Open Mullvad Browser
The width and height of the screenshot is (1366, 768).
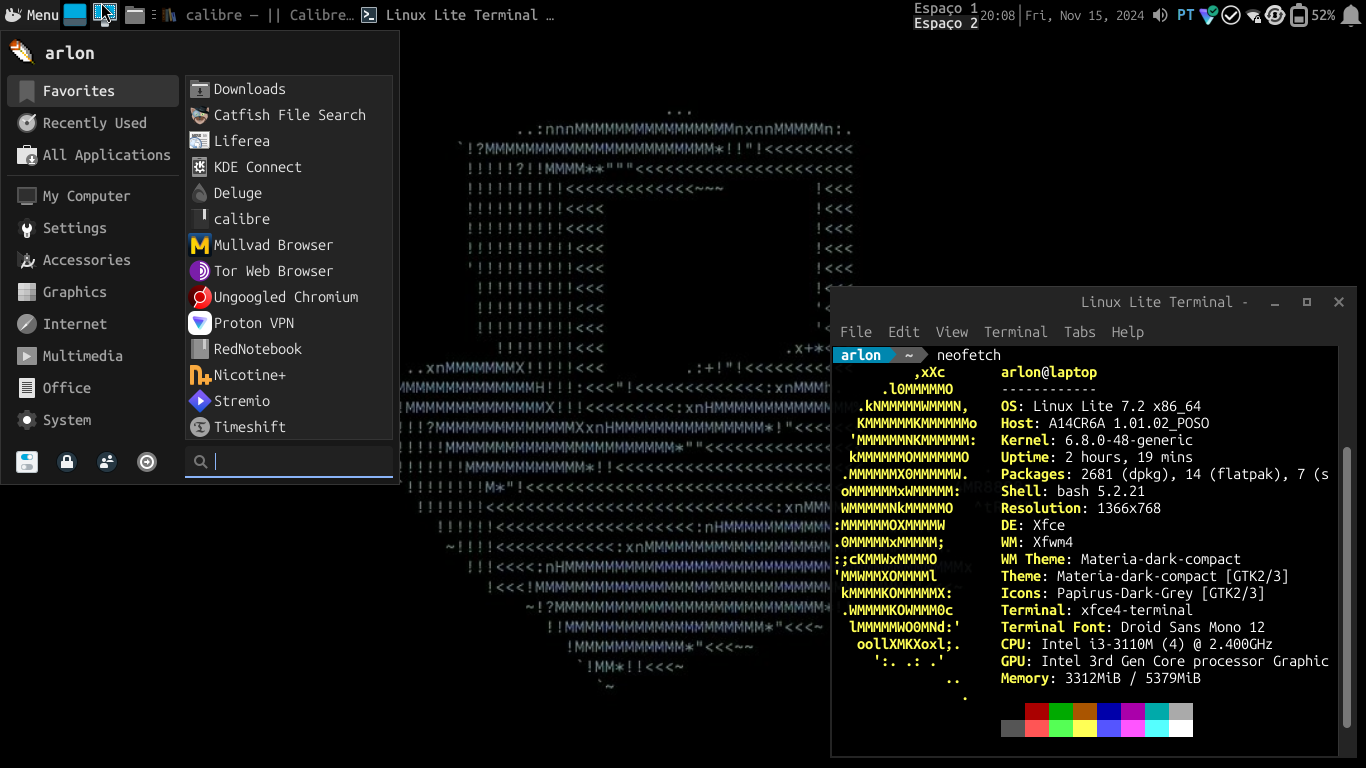point(289,245)
